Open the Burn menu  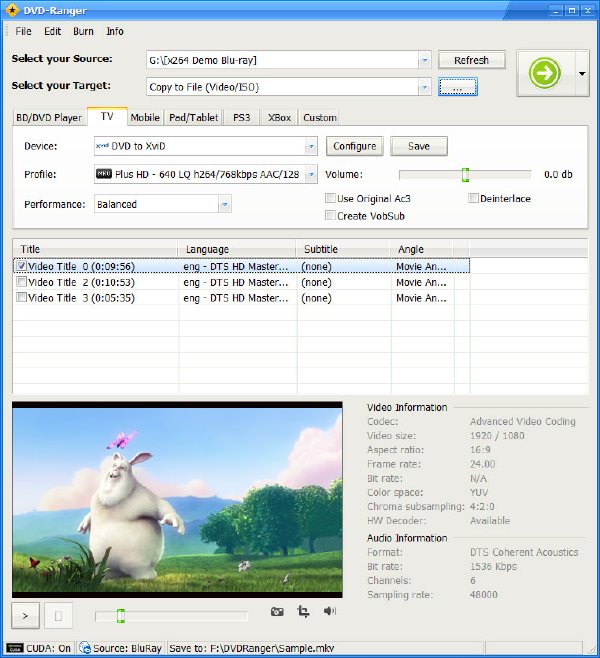coord(83,31)
